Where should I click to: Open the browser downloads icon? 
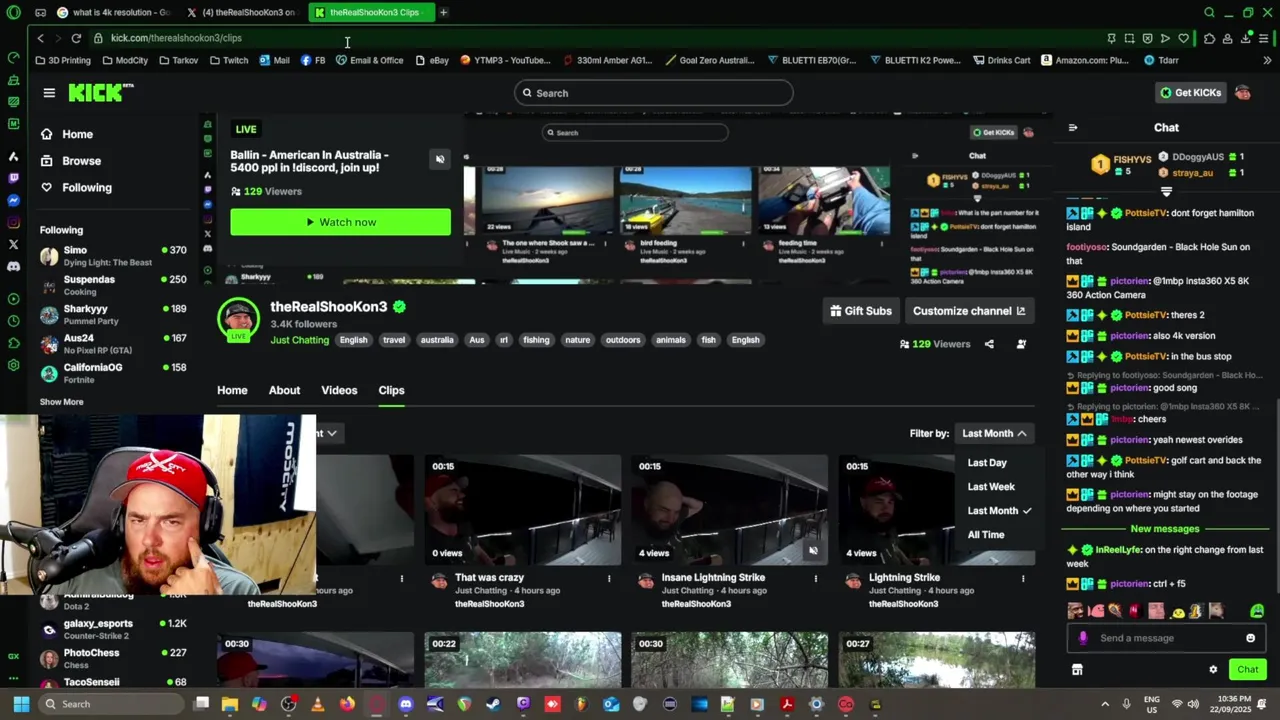tap(1246, 38)
